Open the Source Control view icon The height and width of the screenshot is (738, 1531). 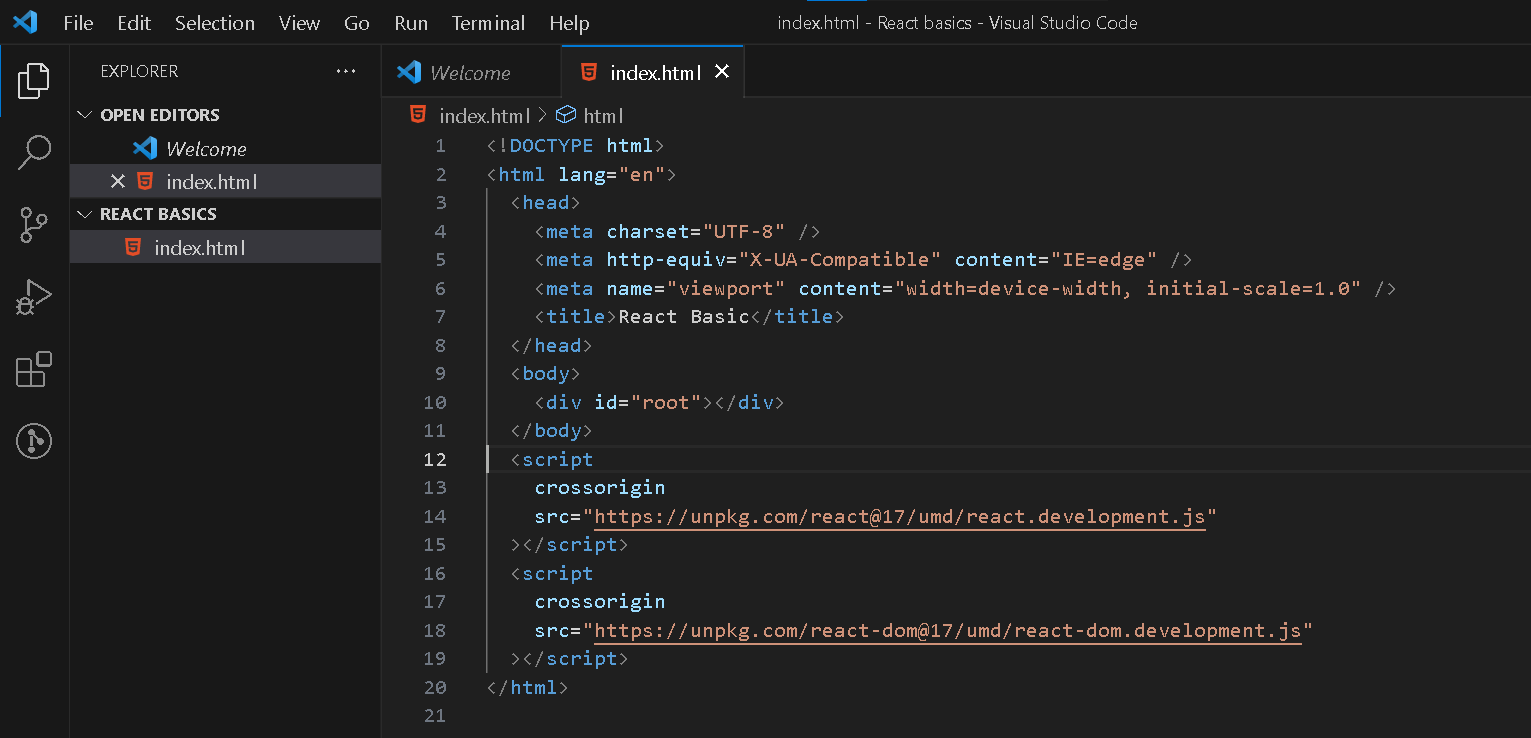tap(34, 225)
